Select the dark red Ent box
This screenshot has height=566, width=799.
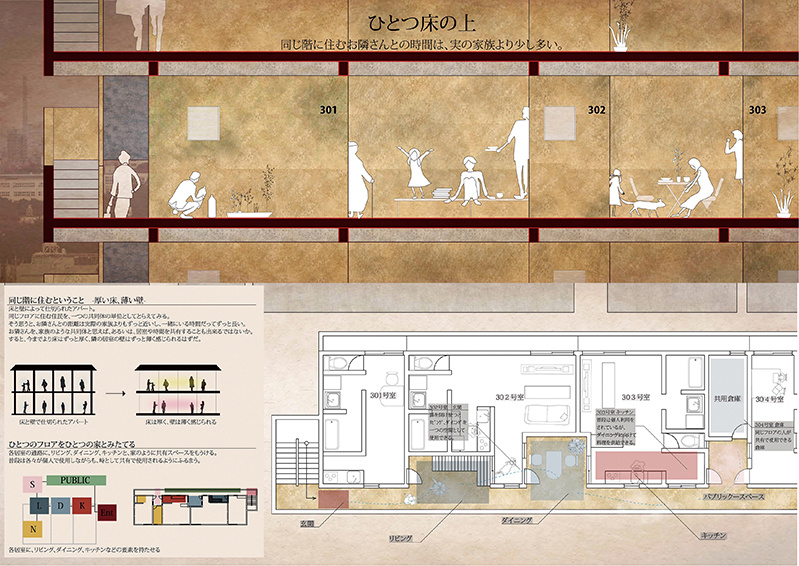[x=108, y=513]
